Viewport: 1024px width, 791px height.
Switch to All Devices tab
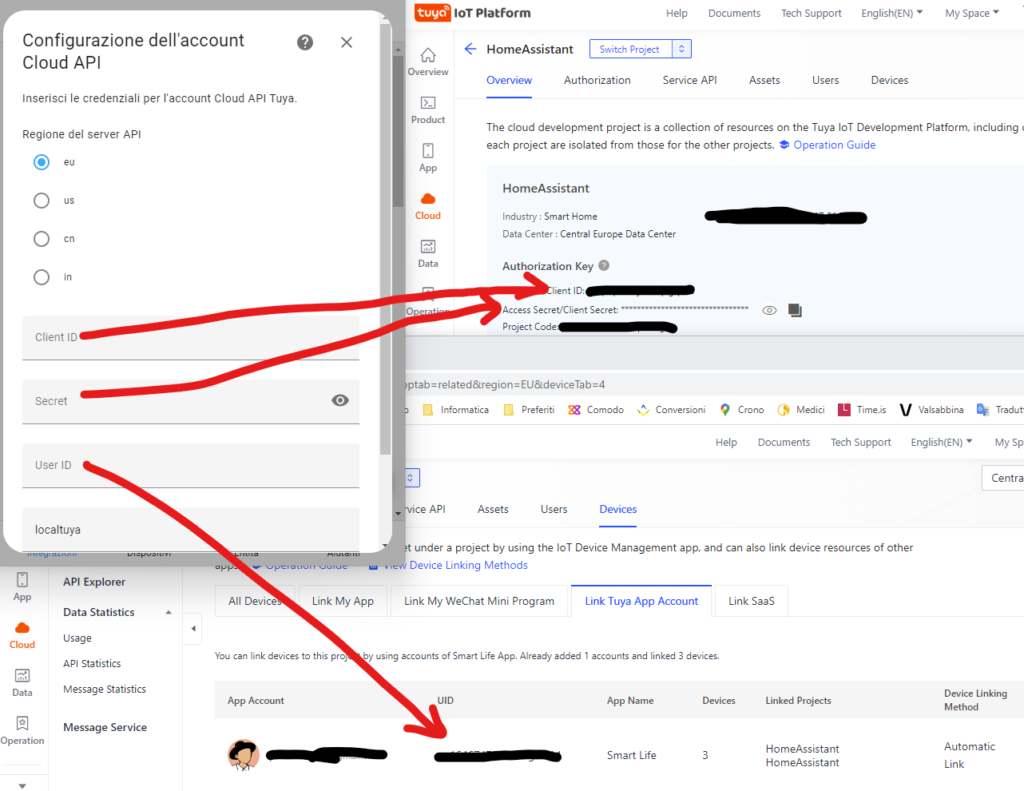pyautogui.click(x=255, y=601)
